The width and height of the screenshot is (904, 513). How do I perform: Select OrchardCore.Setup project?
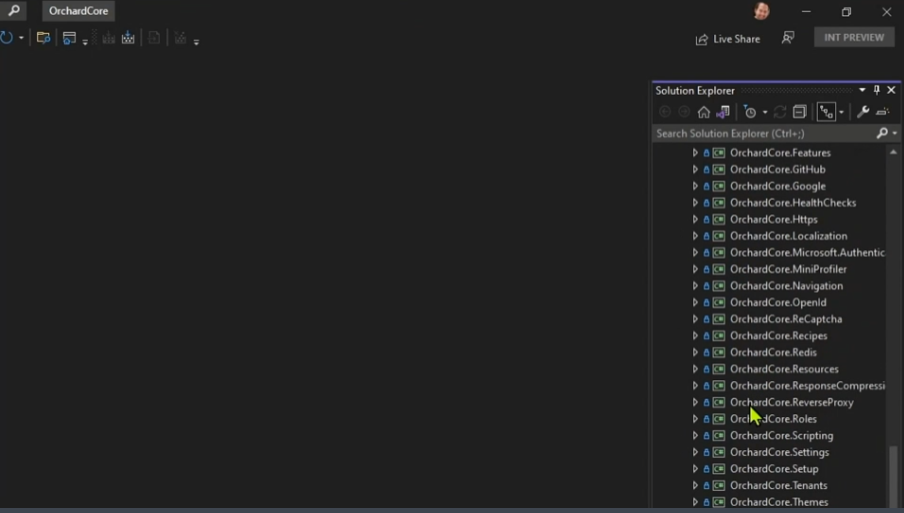(x=774, y=469)
